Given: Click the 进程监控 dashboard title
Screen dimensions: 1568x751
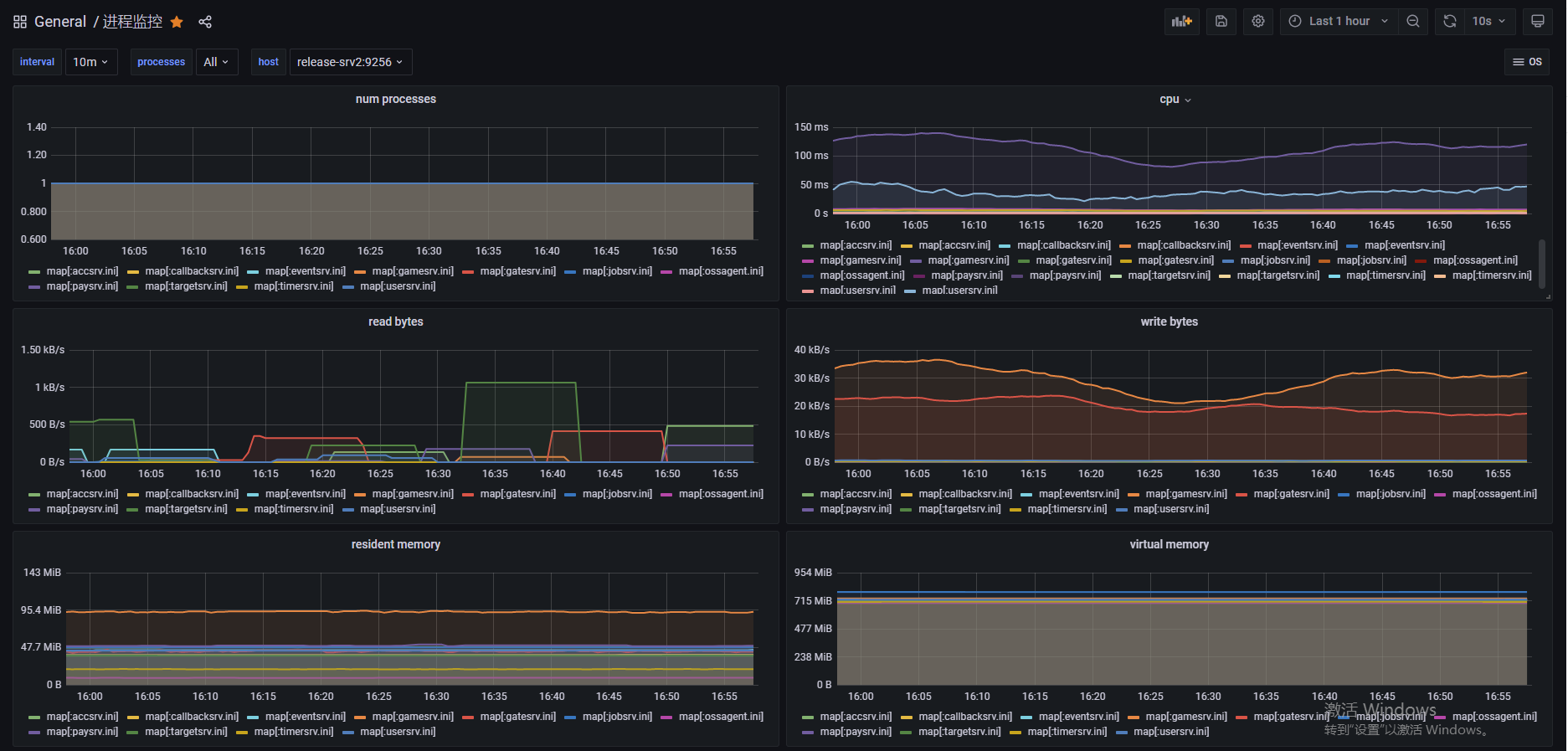Looking at the screenshot, I should click(x=132, y=22).
